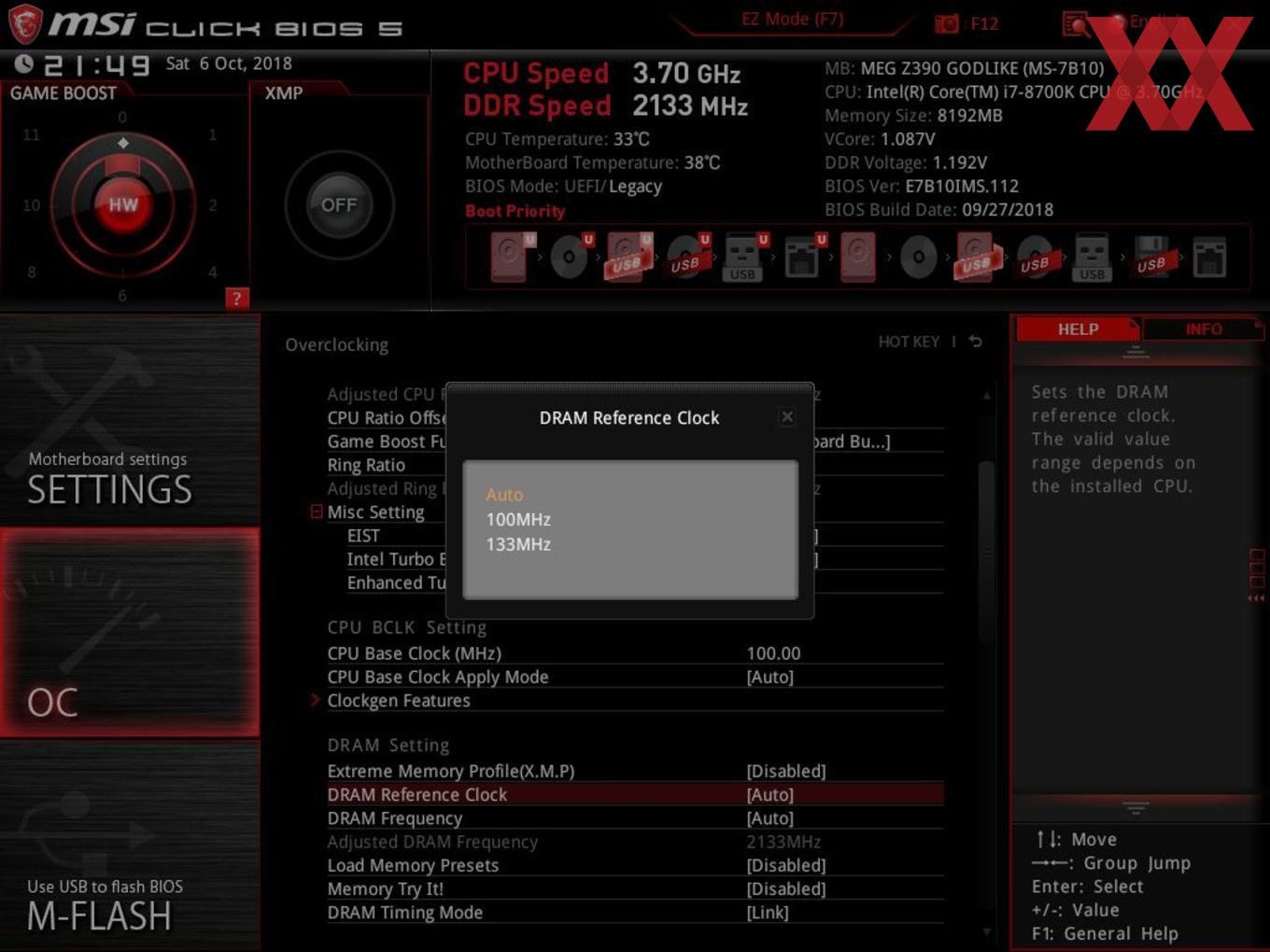Choose Auto in DRAM Reference Clock list
1270x952 pixels.
[x=504, y=495]
